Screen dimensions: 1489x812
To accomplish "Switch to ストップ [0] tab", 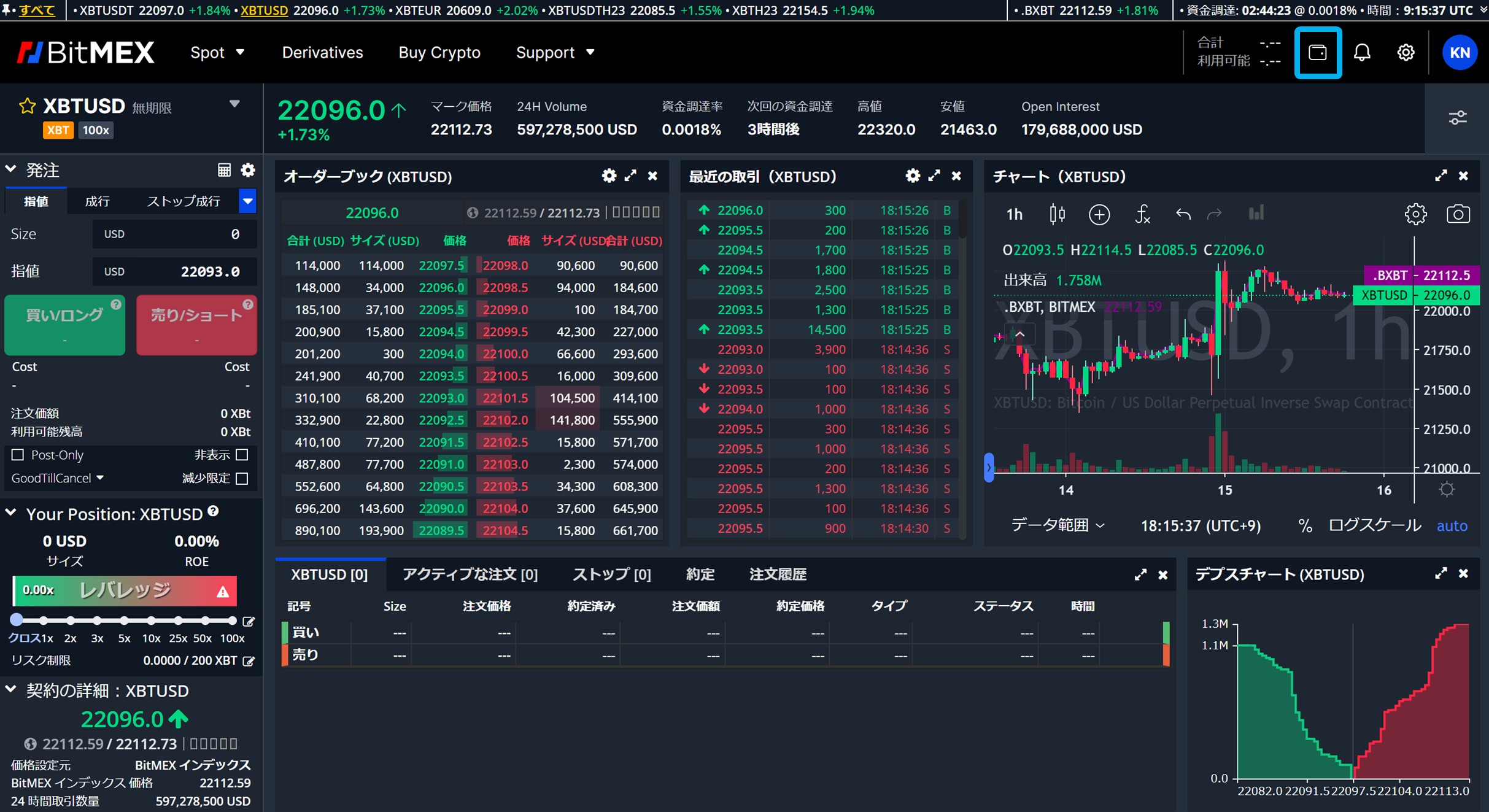I will (x=611, y=574).
